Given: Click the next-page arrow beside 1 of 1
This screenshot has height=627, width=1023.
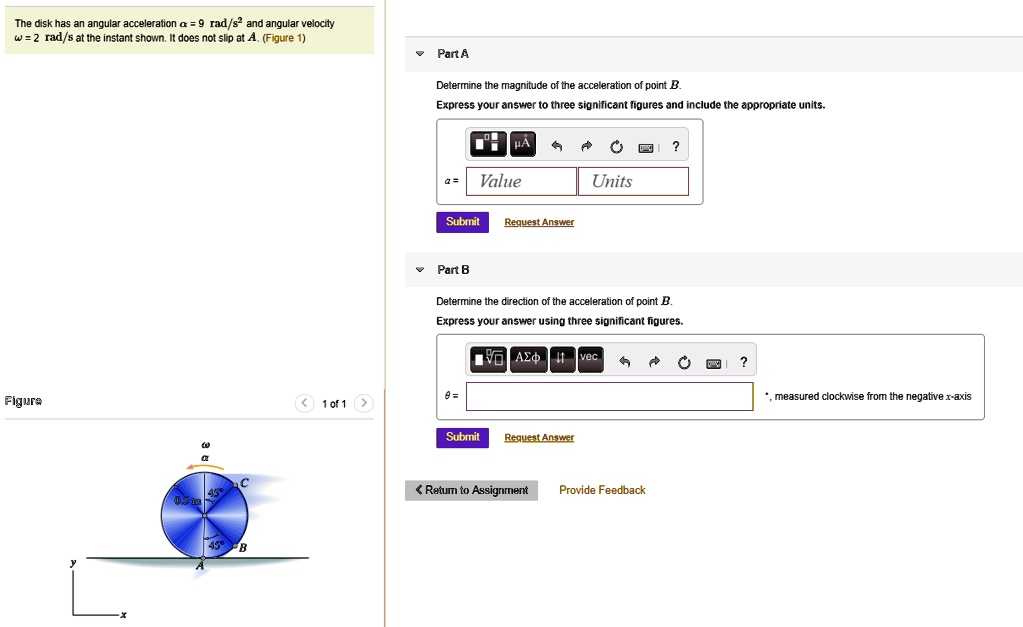Looking at the screenshot, I should 363,402.
